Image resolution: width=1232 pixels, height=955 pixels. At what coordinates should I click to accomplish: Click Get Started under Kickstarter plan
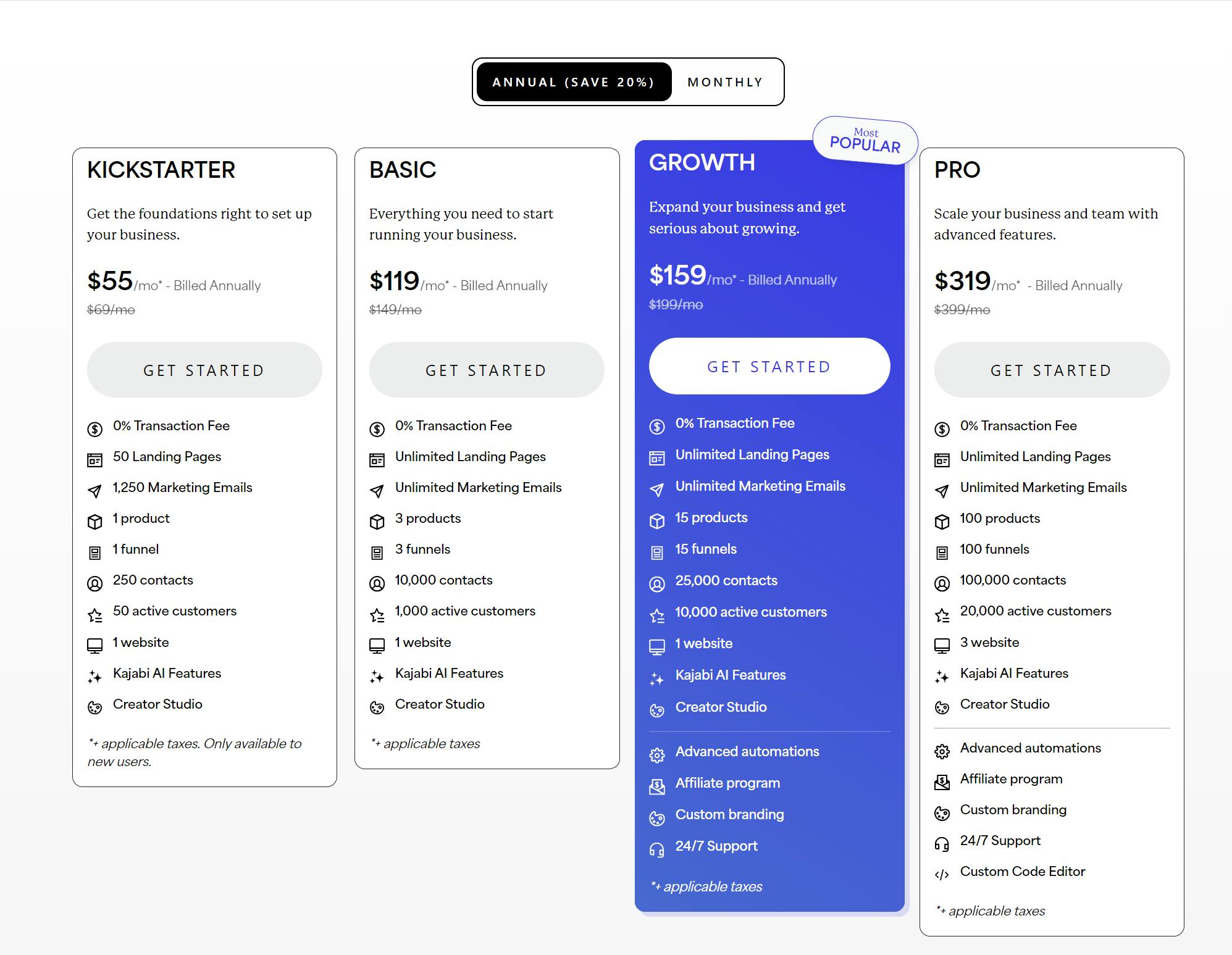pyautogui.click(x=204, y=370)
